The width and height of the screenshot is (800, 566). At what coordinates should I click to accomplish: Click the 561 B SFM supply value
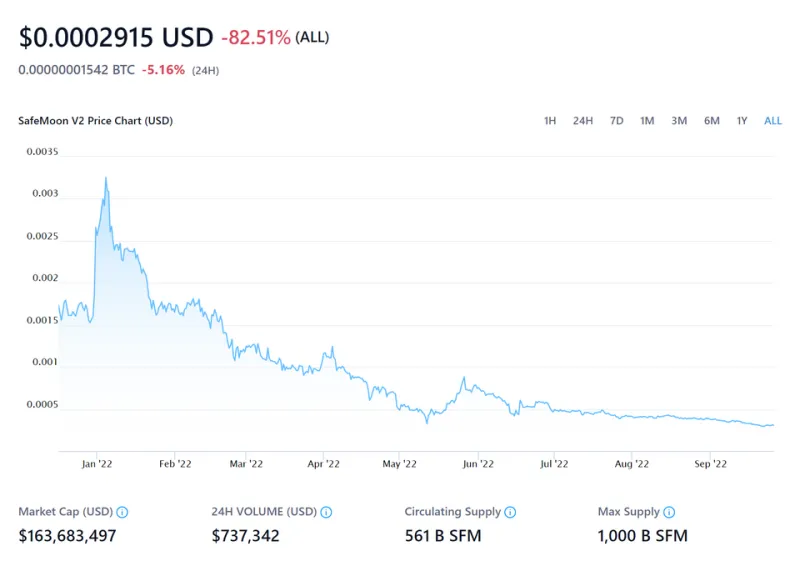[x=443, y=535]
